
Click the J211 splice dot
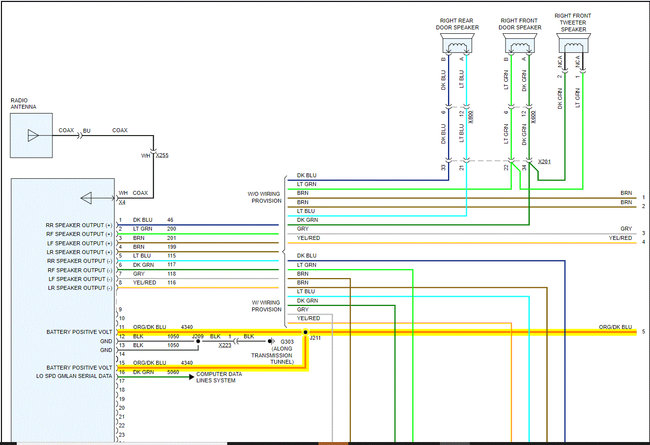point(306,332)
